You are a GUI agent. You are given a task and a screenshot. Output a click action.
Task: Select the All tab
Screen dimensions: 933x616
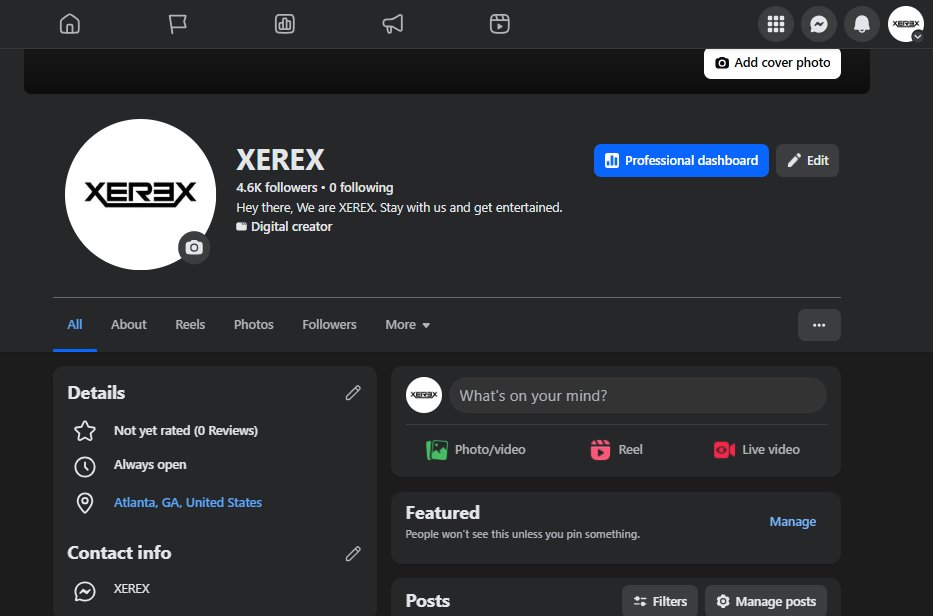(75, 325)
